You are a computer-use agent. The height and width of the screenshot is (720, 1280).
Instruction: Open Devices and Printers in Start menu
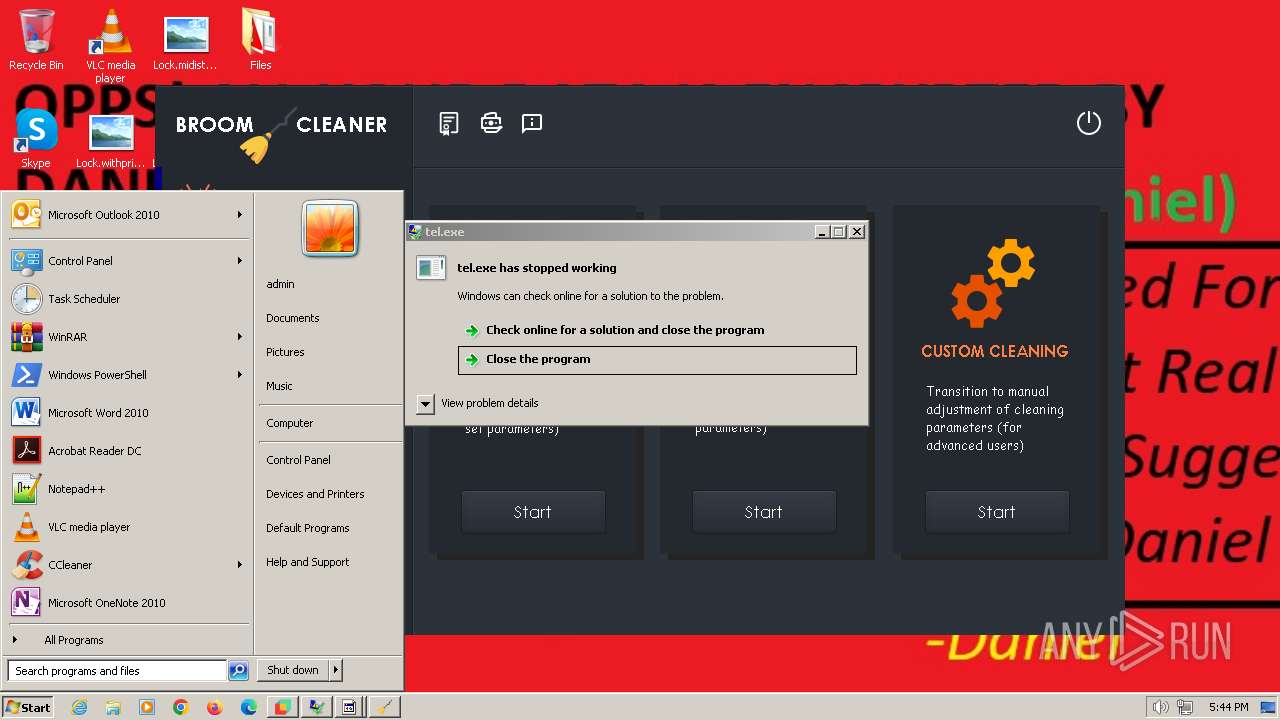(315, 494)
